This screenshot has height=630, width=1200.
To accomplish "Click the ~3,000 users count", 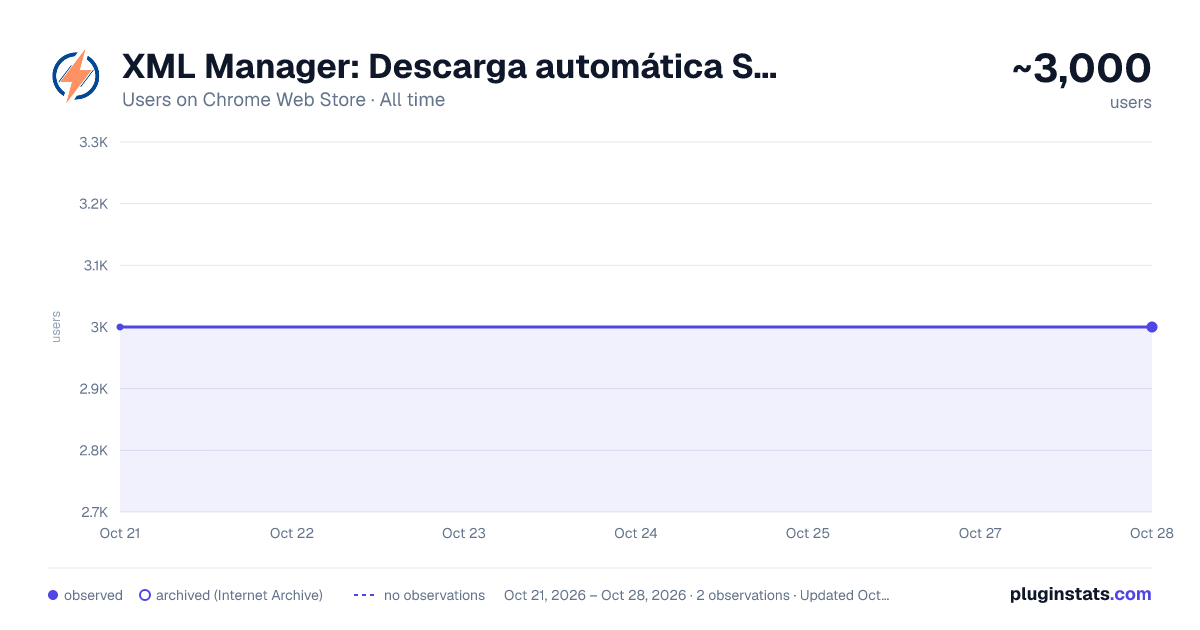I will 1082,69.
